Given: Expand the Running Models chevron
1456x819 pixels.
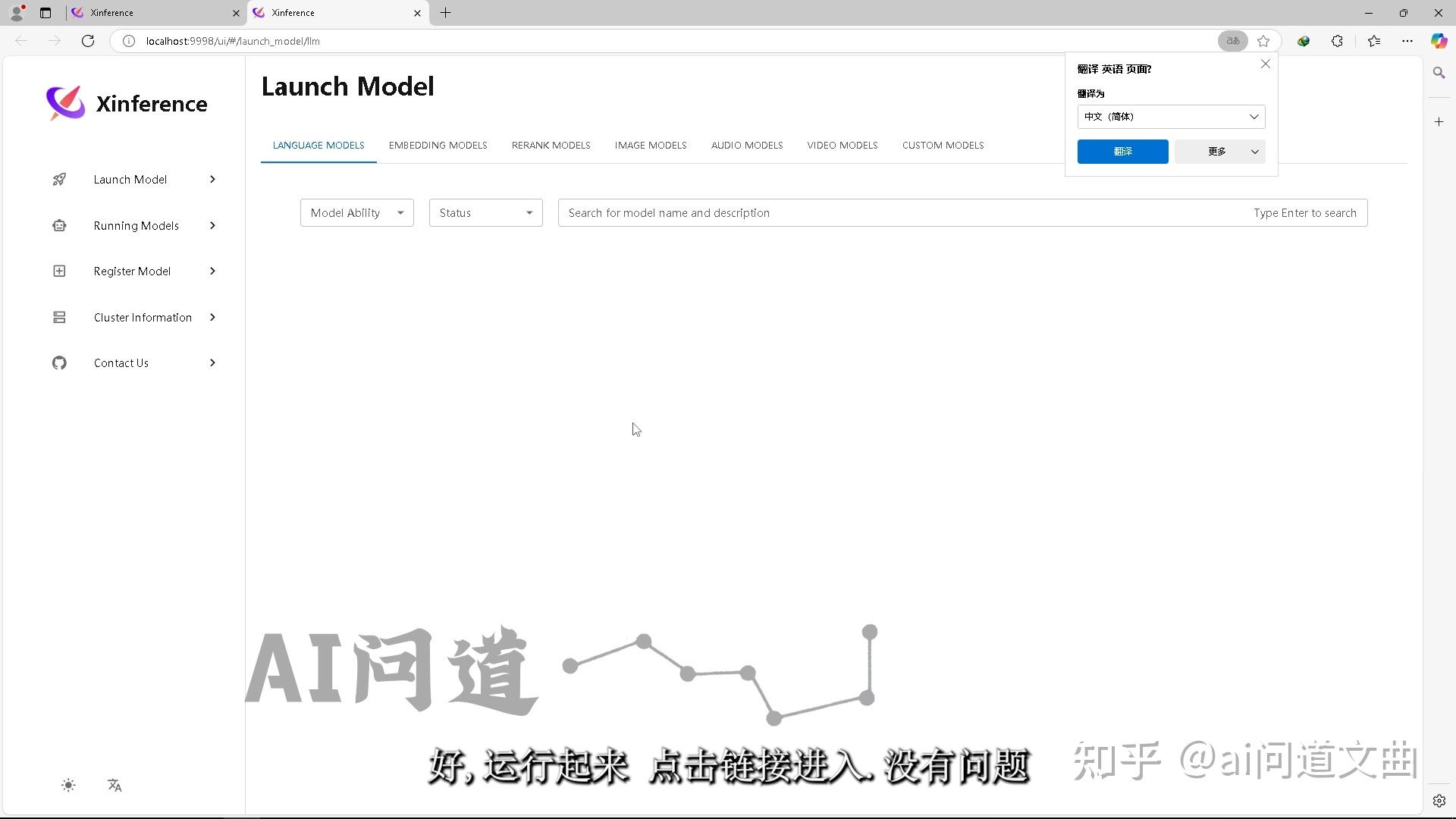Looking at the screenshot, I should pyautogui.click(x=212, y=225).
